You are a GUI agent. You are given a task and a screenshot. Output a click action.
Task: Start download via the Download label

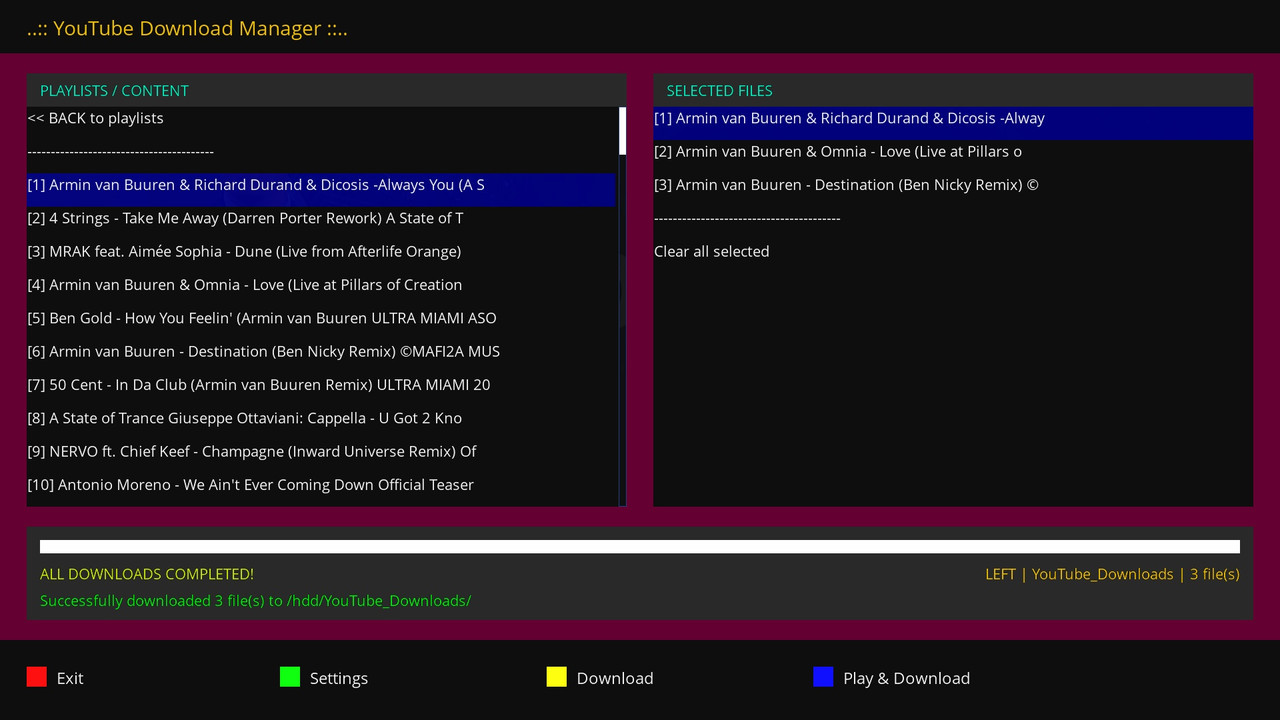[615, 678]
